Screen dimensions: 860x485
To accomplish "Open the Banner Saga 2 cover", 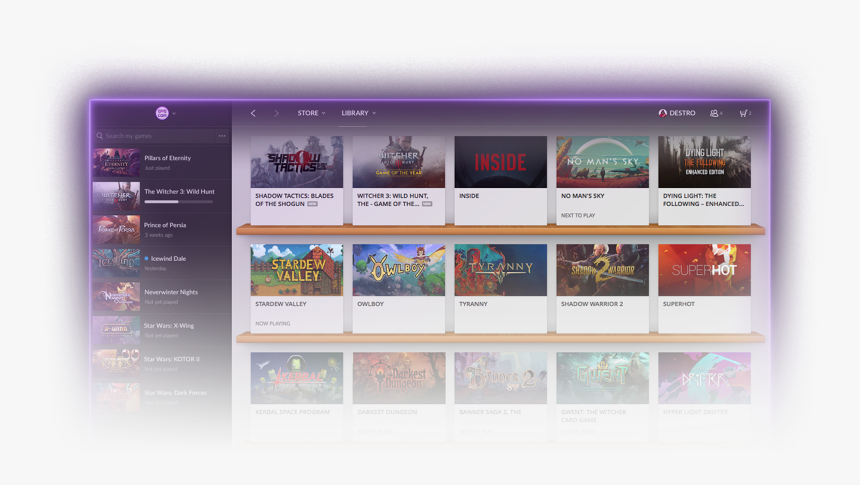I will [501, 378].
